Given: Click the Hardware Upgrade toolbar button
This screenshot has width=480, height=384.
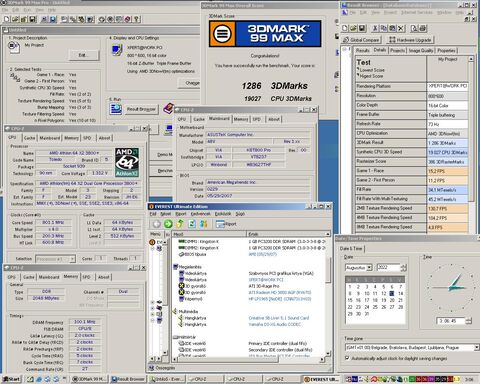Looking at the screenshot, I should coord(410,40).
